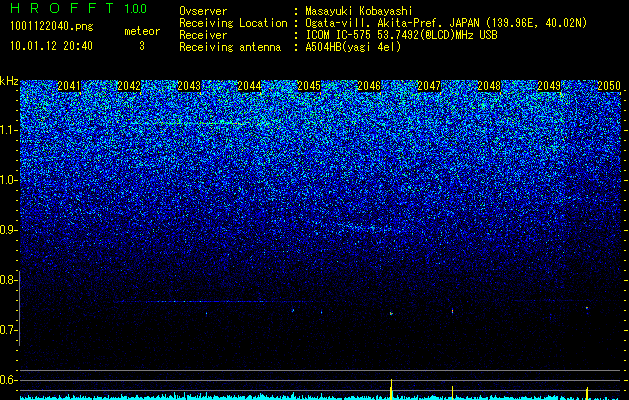
Task: Click the 2046 time marker
Action: coord(369,86)
